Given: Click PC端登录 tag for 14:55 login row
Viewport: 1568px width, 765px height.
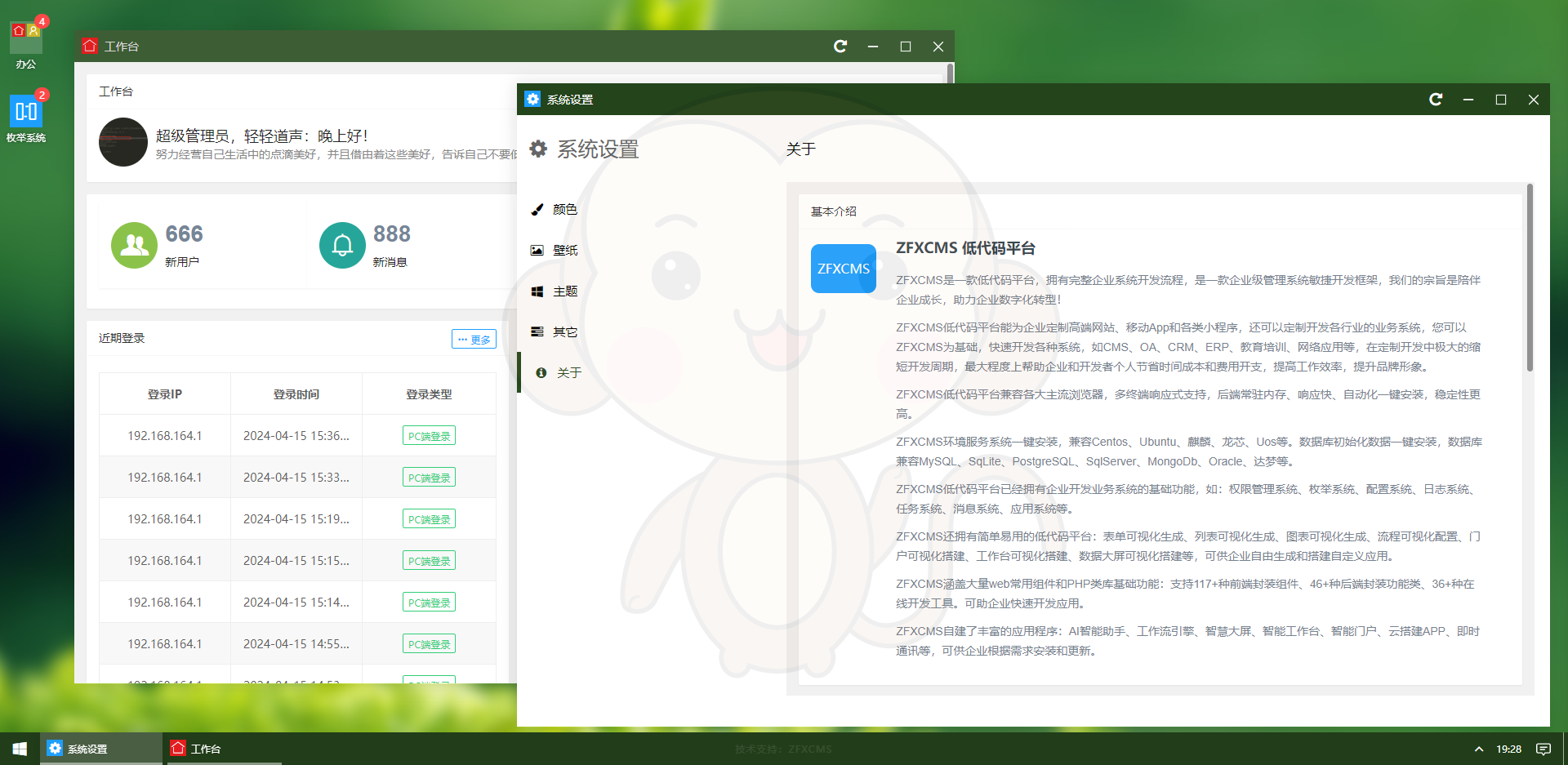Looking at the screenshot, I should click(429, 644).
